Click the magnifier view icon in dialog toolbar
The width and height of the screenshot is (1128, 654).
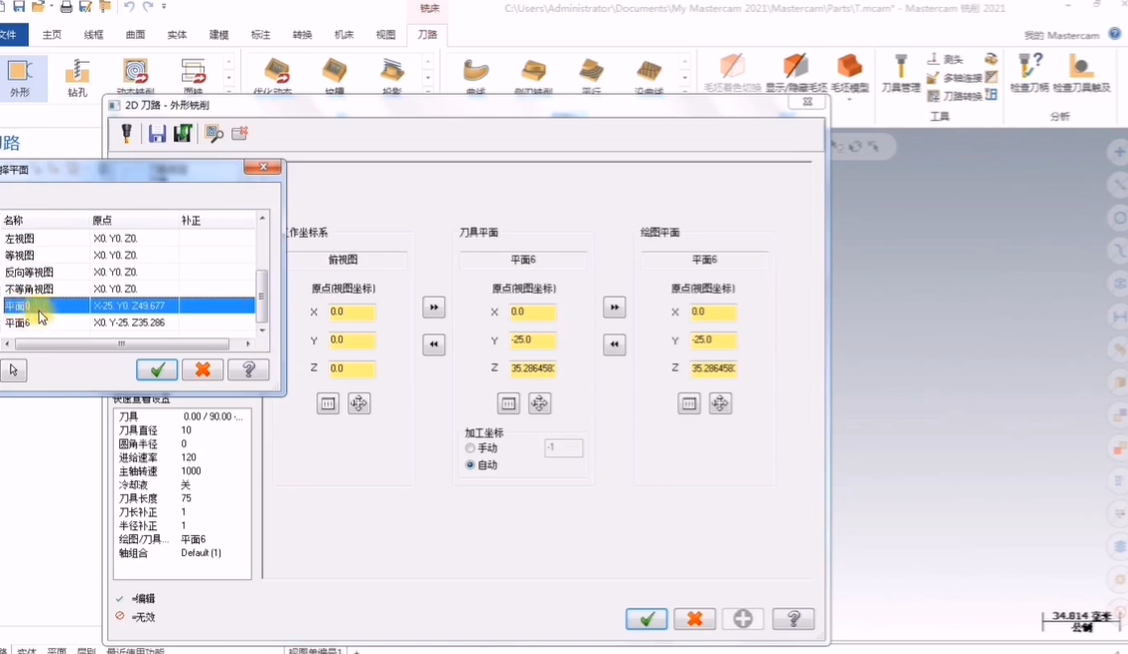214,133
